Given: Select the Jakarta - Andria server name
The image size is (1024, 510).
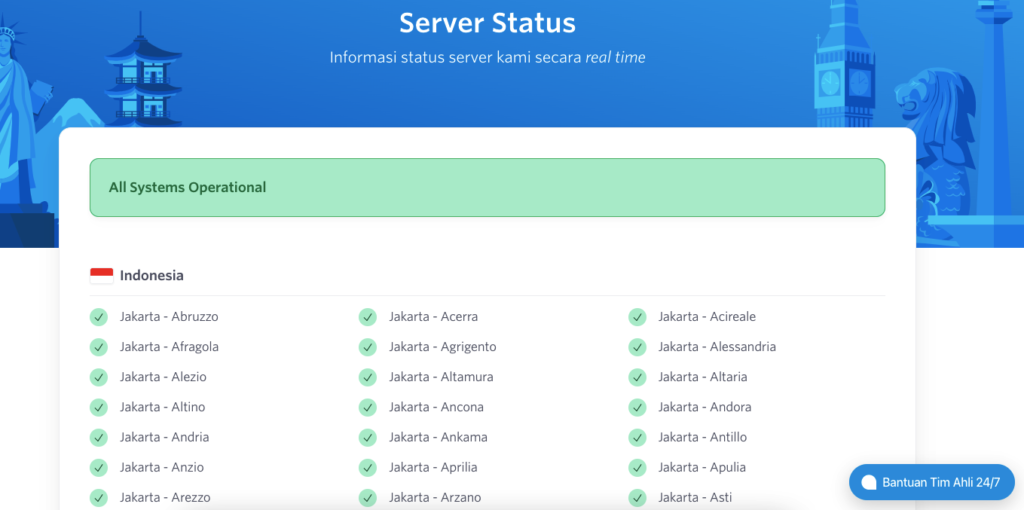Looking at the screenshot, I should (x=165, y=437).
